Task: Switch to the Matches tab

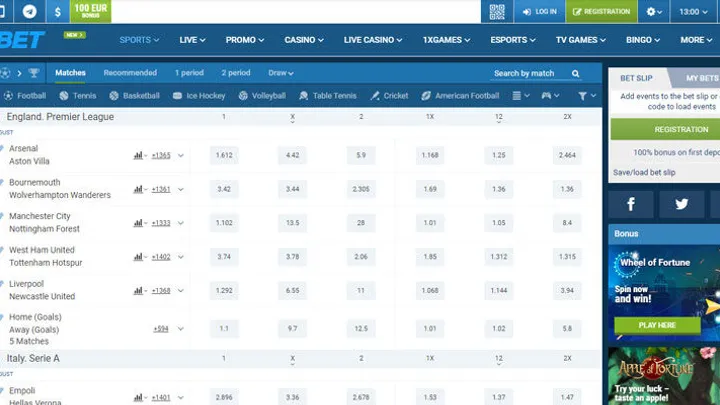Action: [70, 73]
